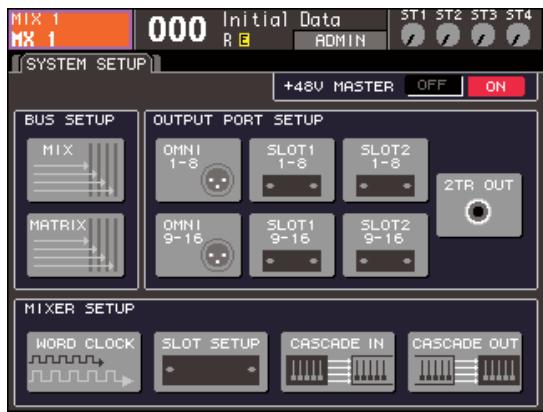Select the ST2 level knob
This screenshot has width=543, height=412.
(448, 36)
